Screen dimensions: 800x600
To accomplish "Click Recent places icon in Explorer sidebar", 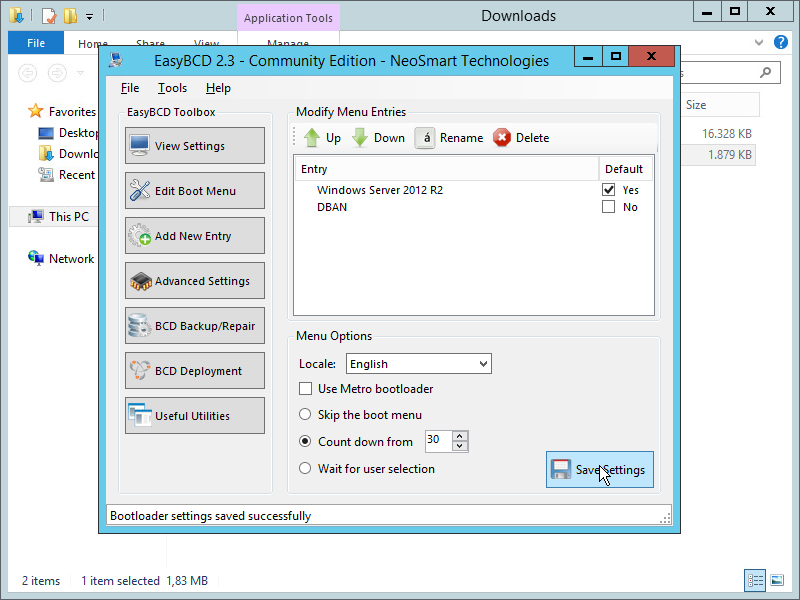I will point(46,174).
